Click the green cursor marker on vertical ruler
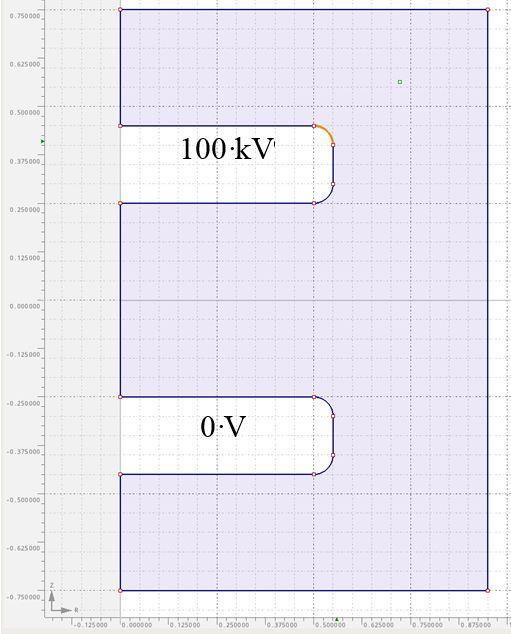The image size is (511, 634). pos(42,142)
